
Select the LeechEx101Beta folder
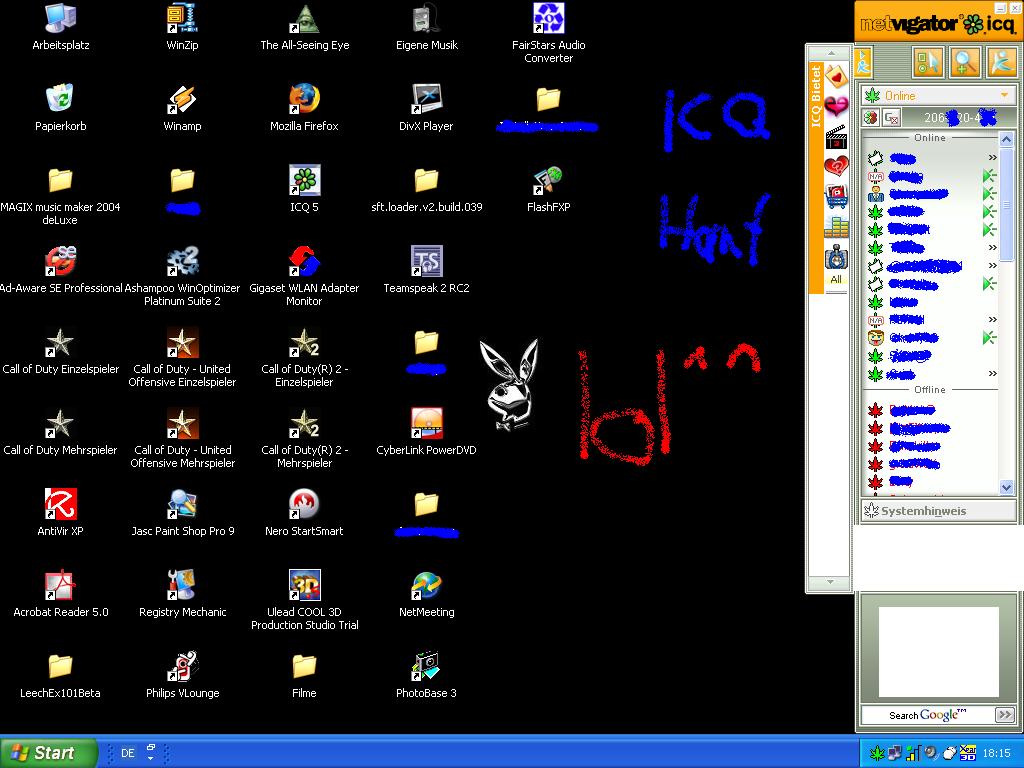61,675
